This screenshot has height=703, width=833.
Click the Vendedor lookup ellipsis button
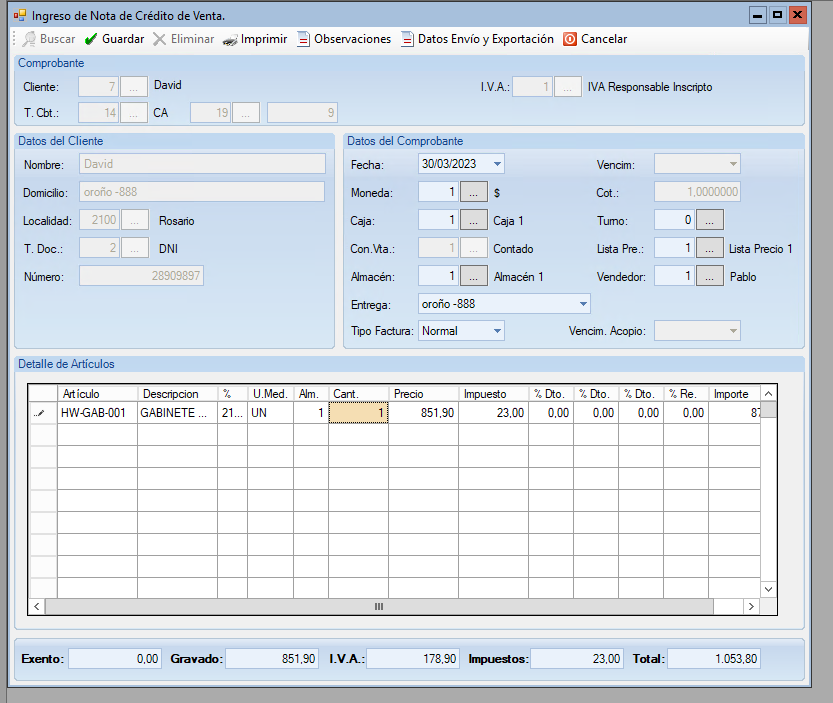710,276
